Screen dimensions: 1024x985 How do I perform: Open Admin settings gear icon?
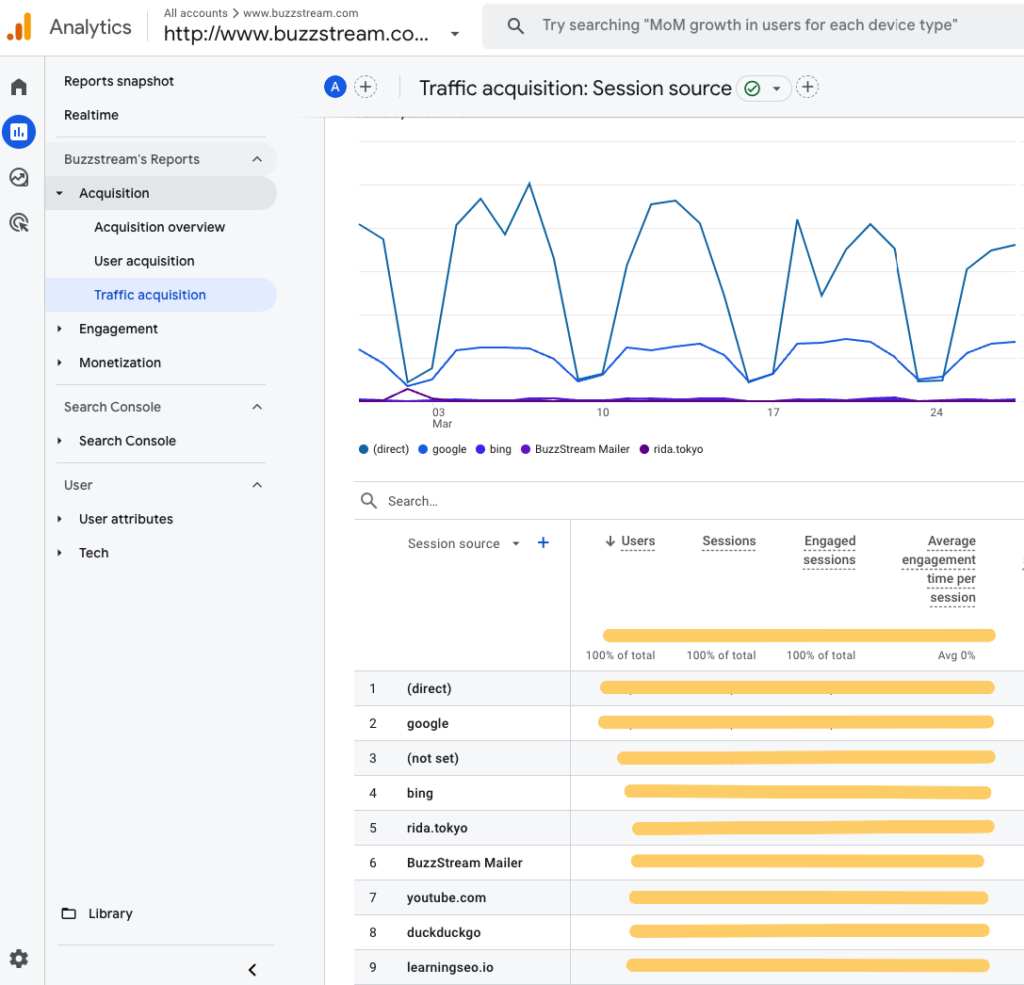pos(19,958)
